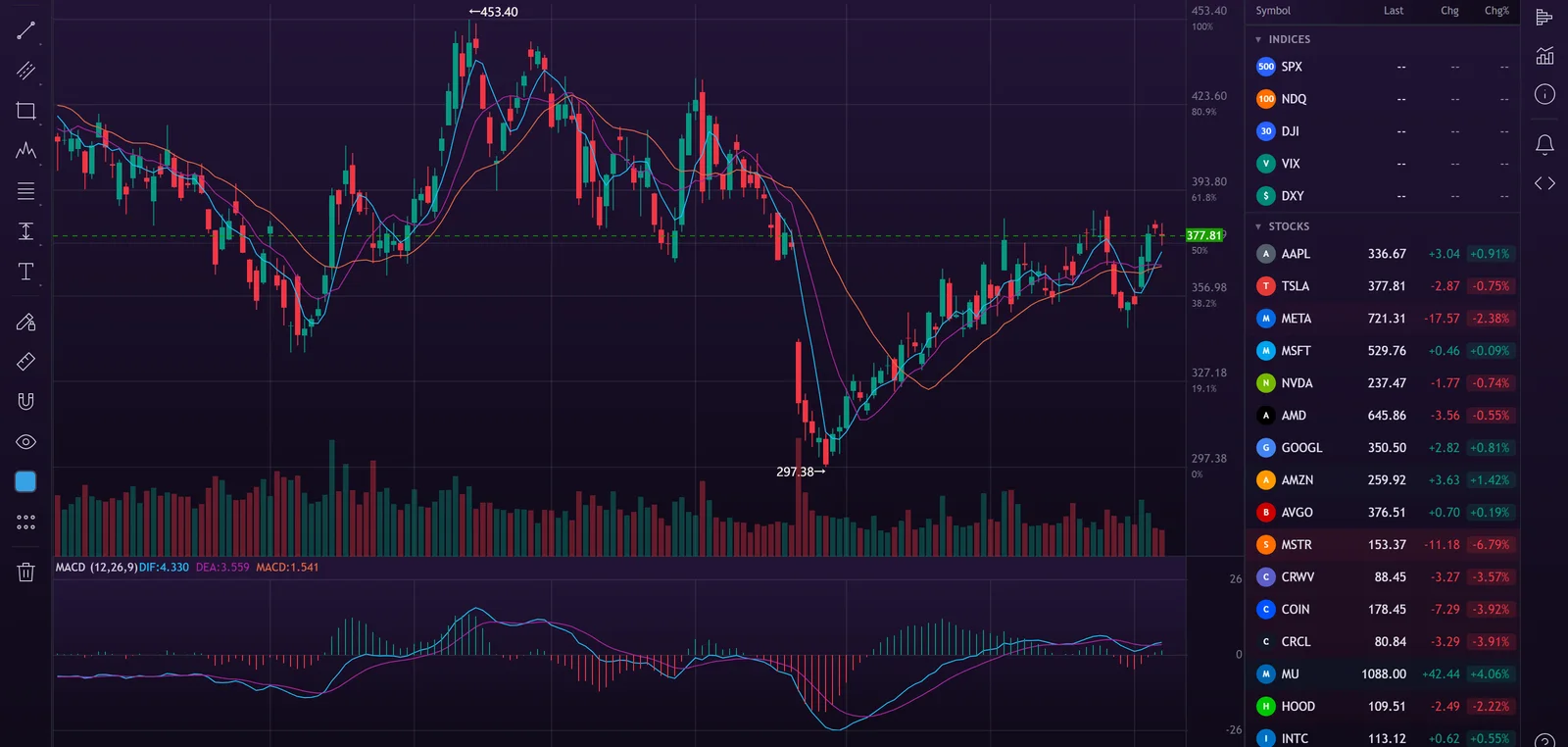Image resolution: width=1568 pixels, height=747 pixels.
Task: Select the price range measure tool
Action: pos(25,231)
